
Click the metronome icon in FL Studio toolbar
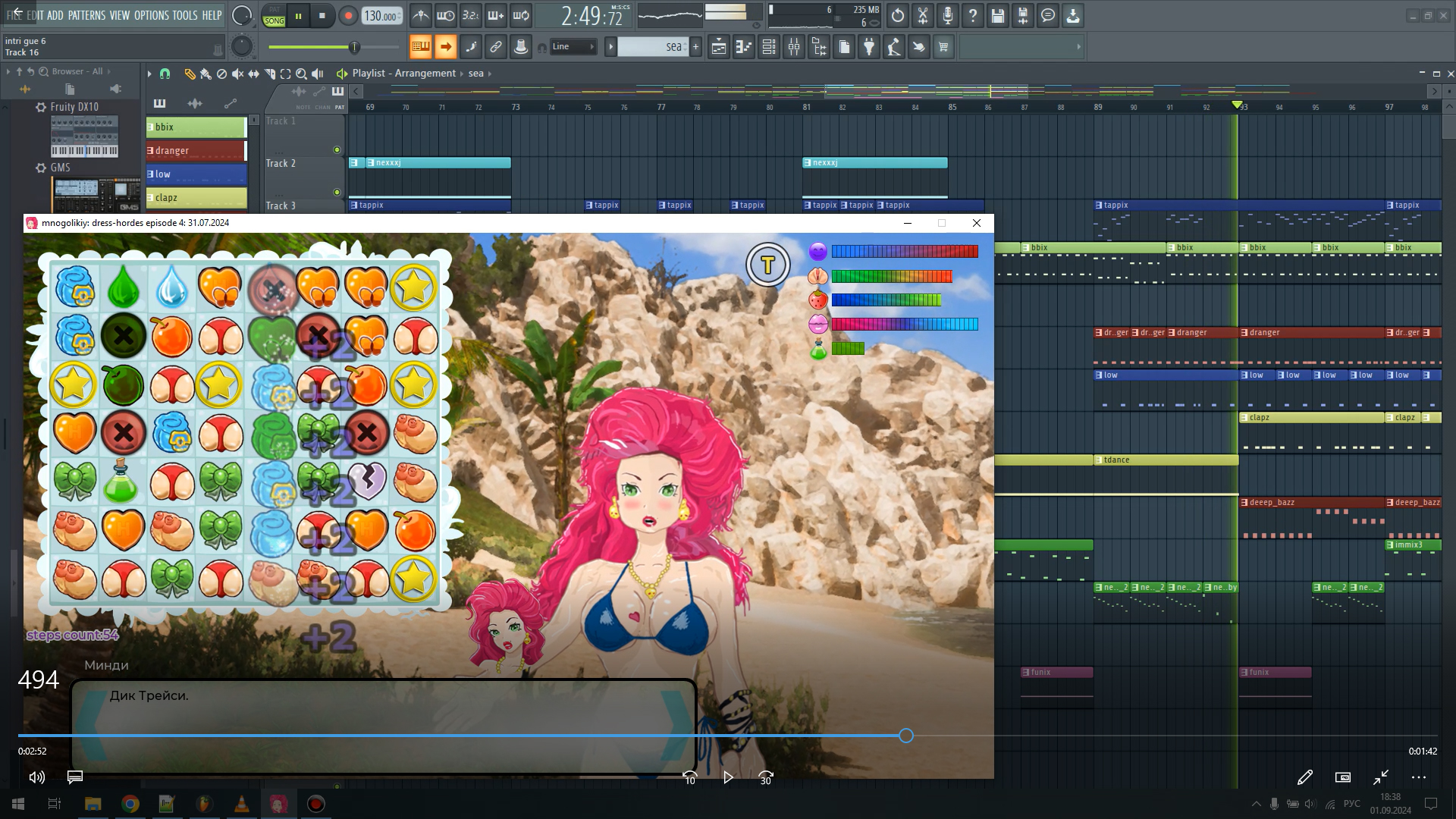(x=421, y=15)
